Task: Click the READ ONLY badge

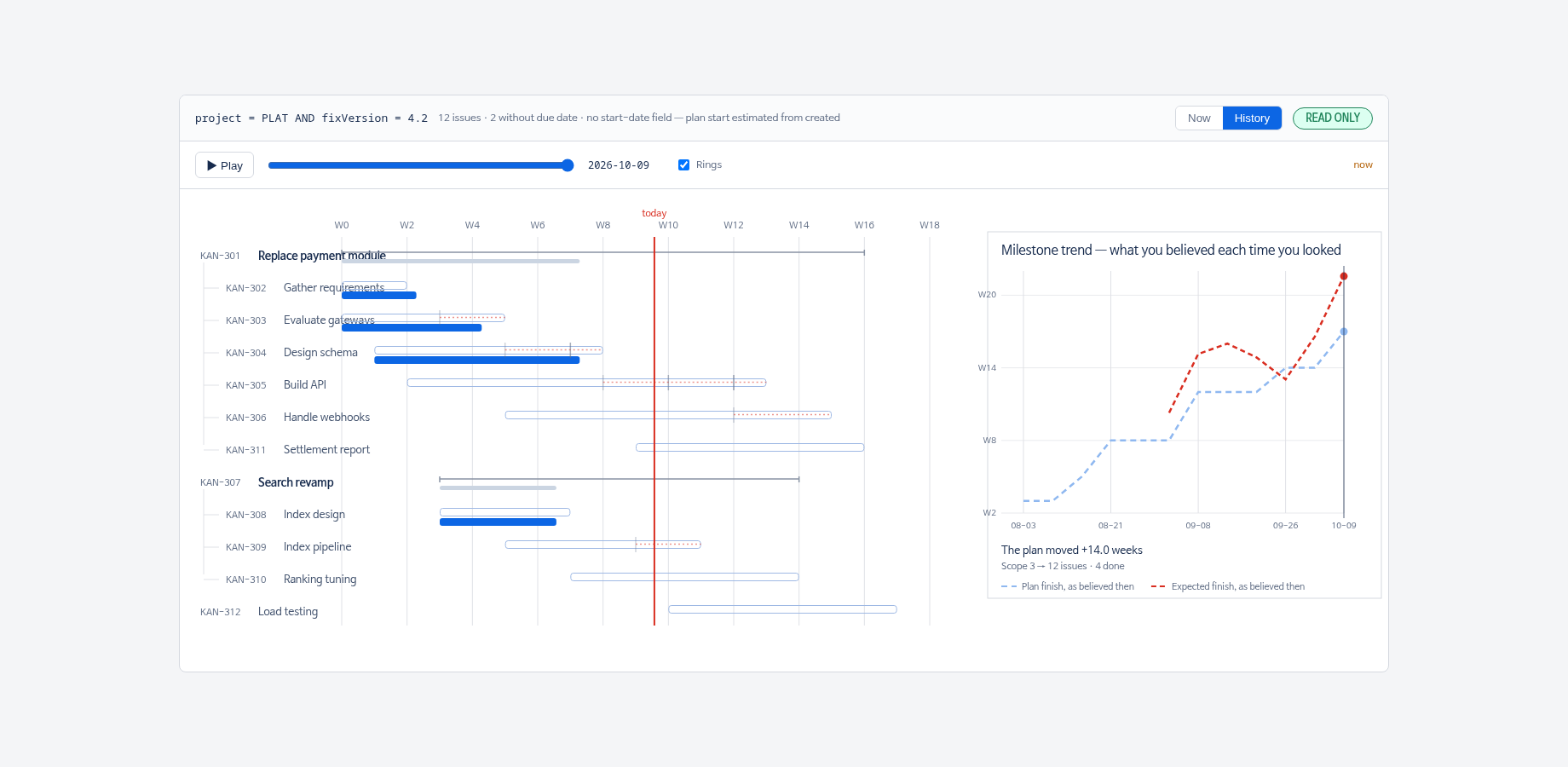Action: coord(1333,118)
